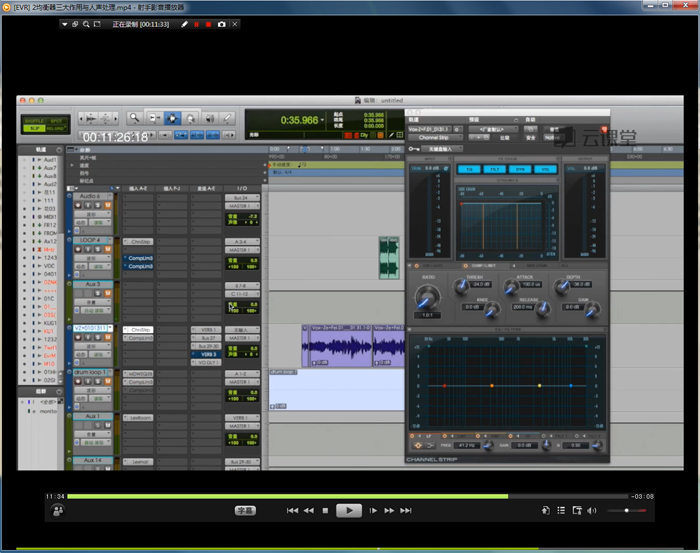Stop the screen recording red square
Viewport: 700px width, 553px height.
click(208, 24)
